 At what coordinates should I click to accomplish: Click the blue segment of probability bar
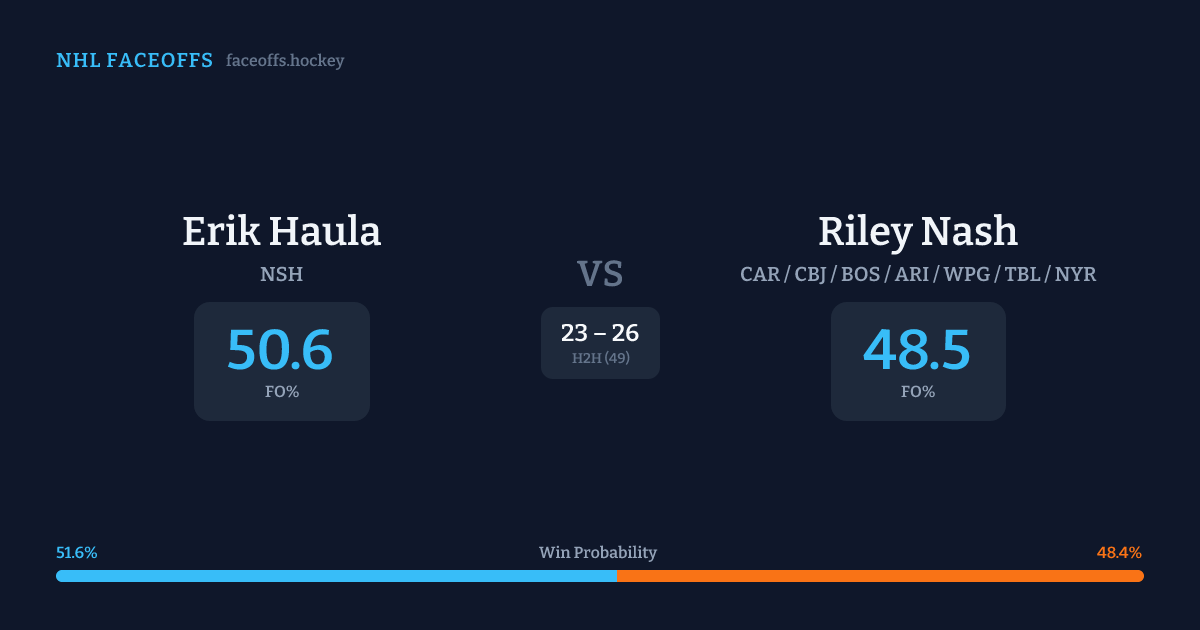(336, 576)
